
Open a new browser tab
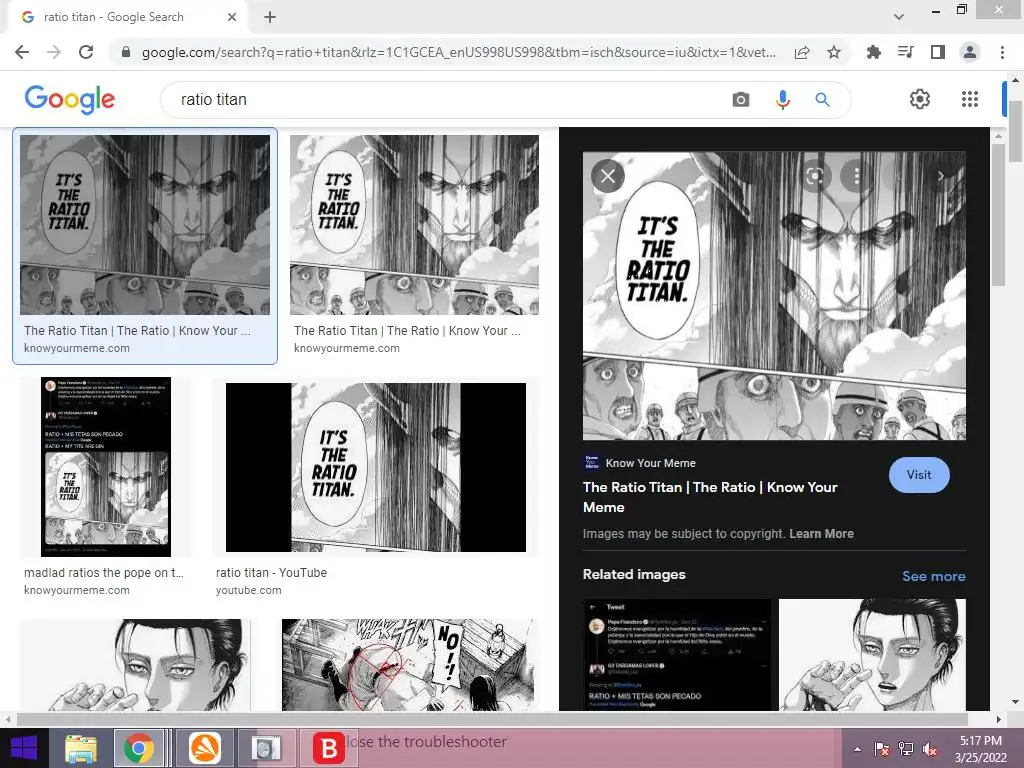tap(270, 18)
